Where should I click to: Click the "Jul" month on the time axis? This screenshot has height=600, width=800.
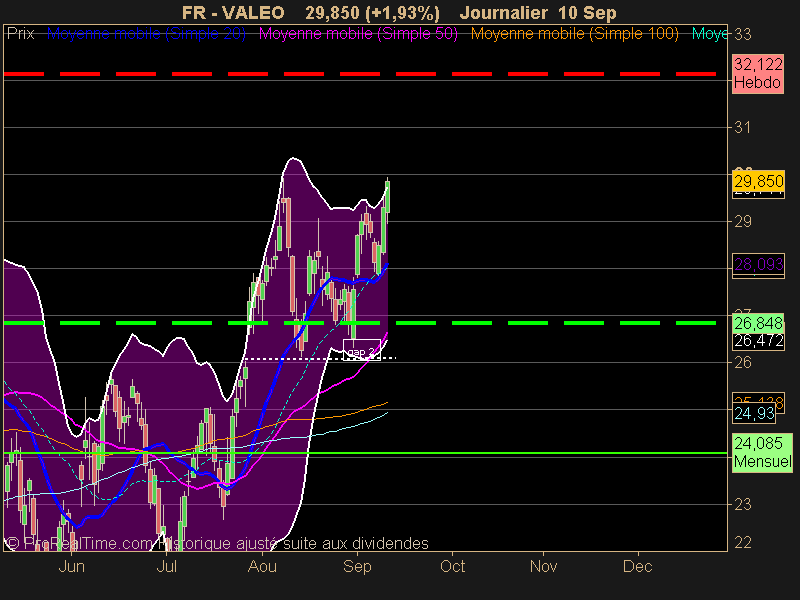(x=166, y=566)
